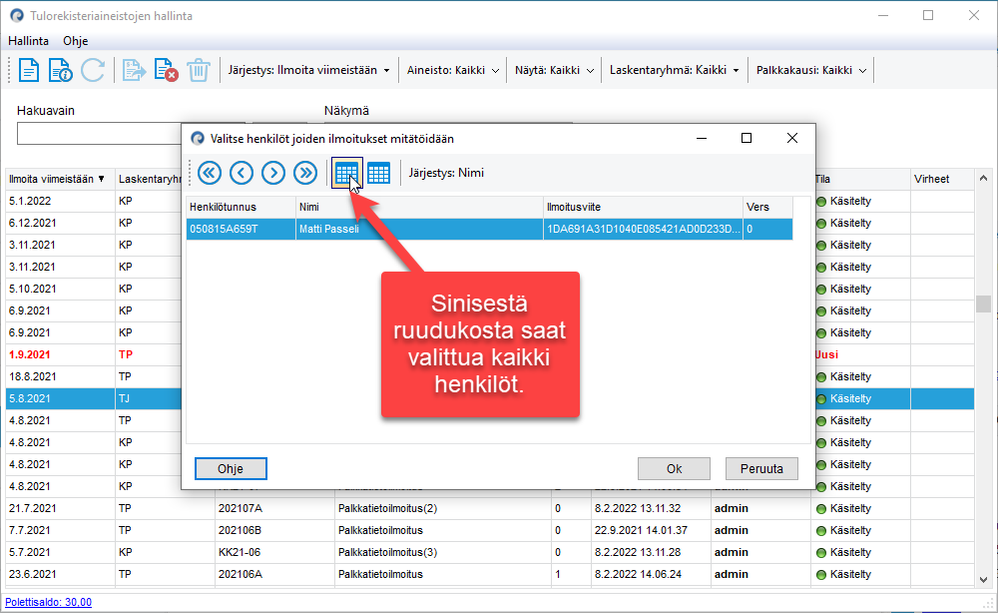Click the main table scrollbar thumb
This screenshot has height=613, width=998.
[x=983, y=304]
